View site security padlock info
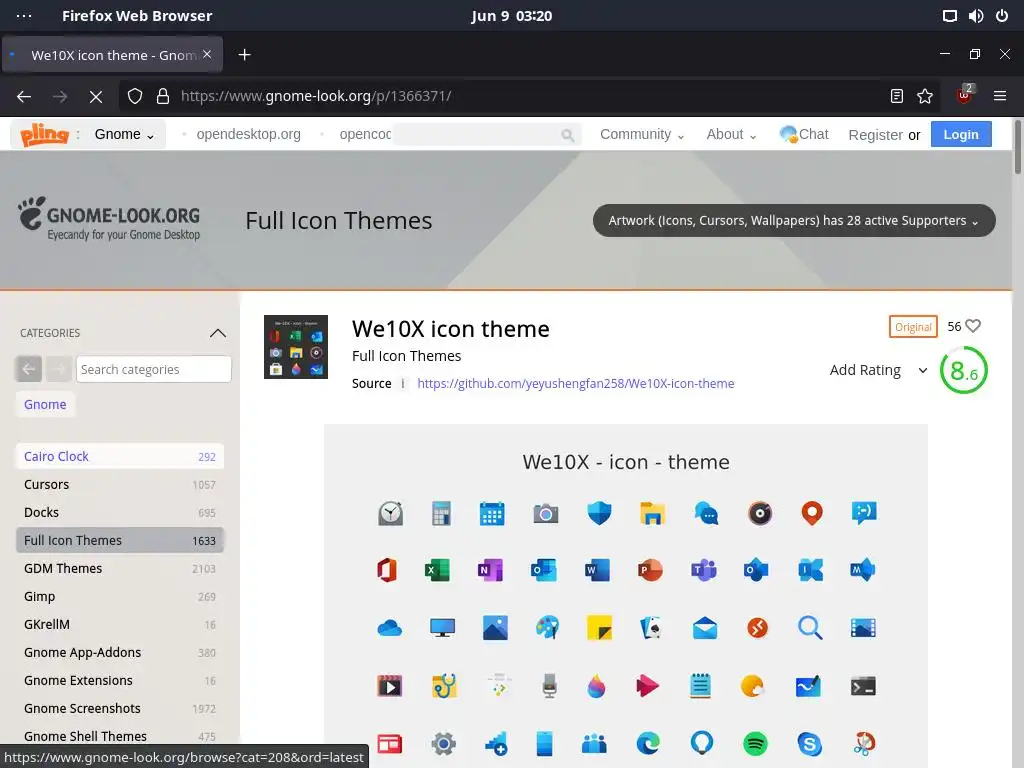 (163, 97)
